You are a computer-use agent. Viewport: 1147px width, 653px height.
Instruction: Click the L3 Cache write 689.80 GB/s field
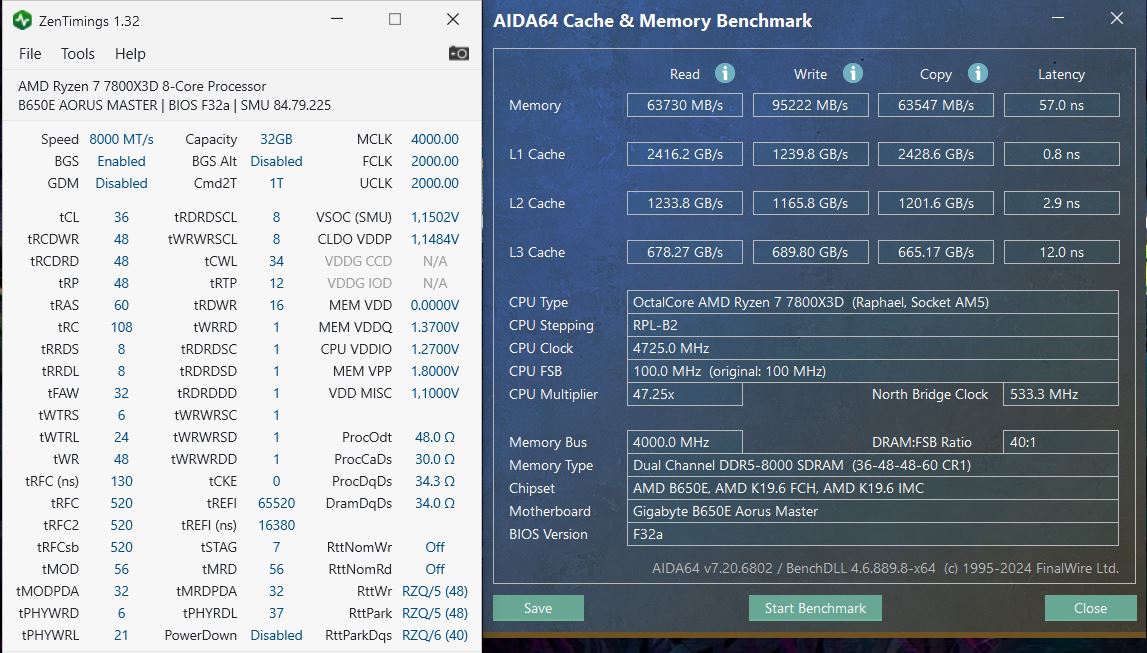click(811, 252)
